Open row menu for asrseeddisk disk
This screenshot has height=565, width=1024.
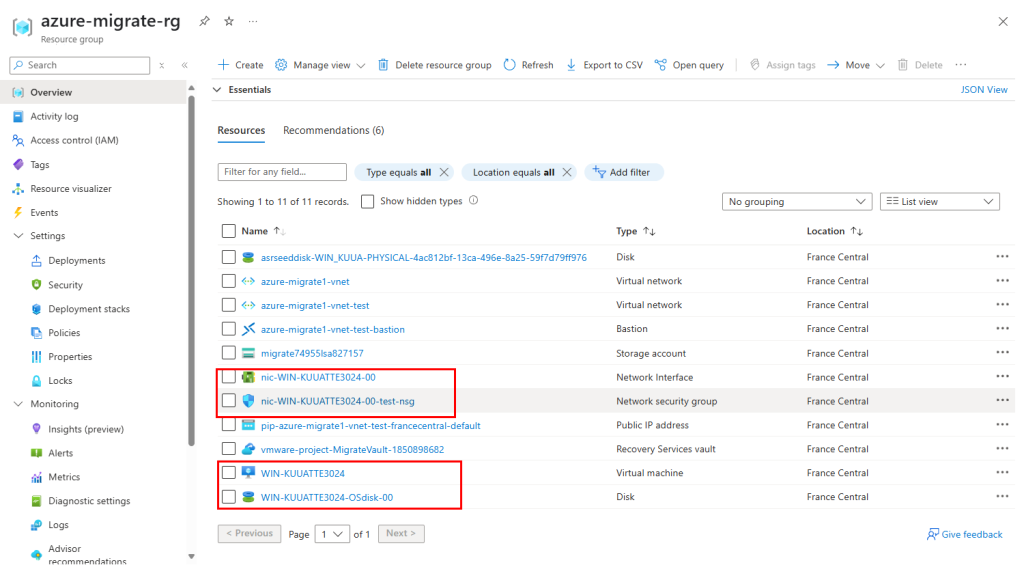[1002, 257]
